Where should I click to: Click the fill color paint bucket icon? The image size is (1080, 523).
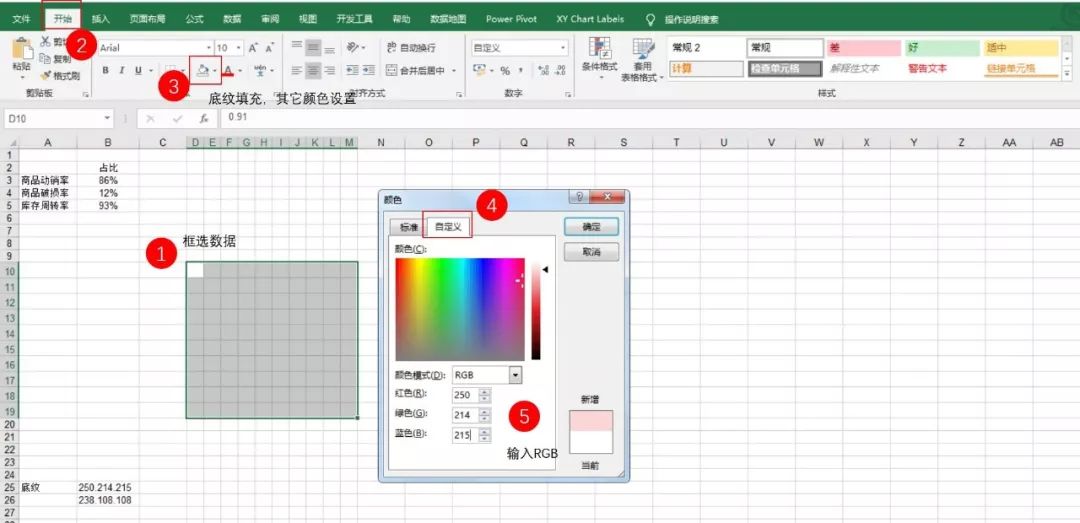203,70
